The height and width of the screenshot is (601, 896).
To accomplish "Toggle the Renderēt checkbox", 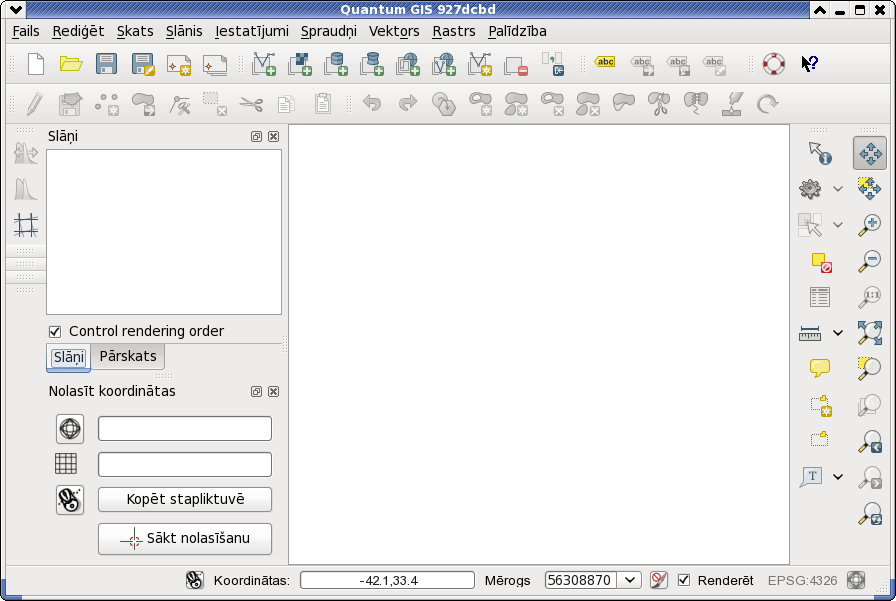I will click(683, 580).
